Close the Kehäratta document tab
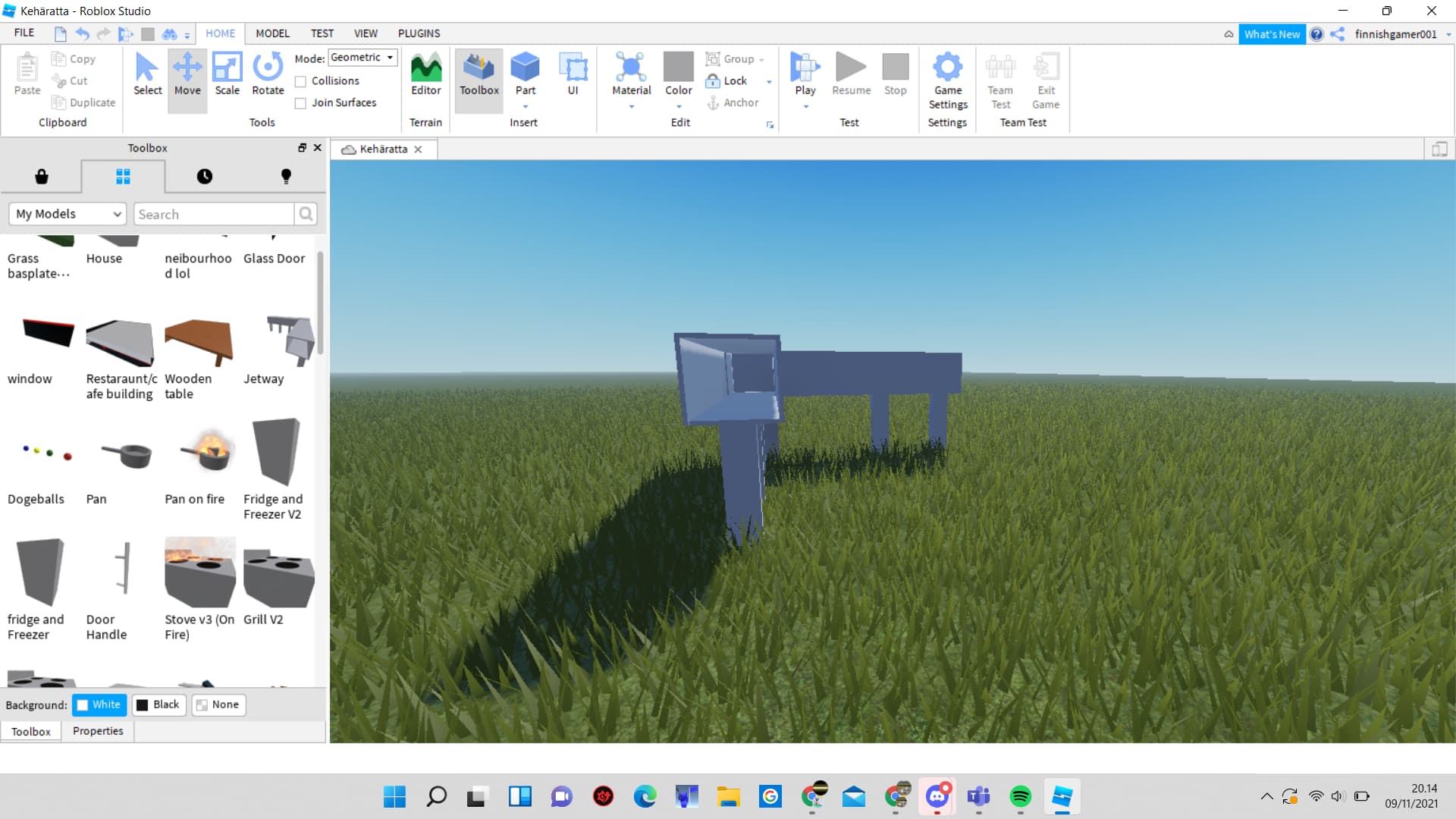1456x819 pixels. point(418,149)
